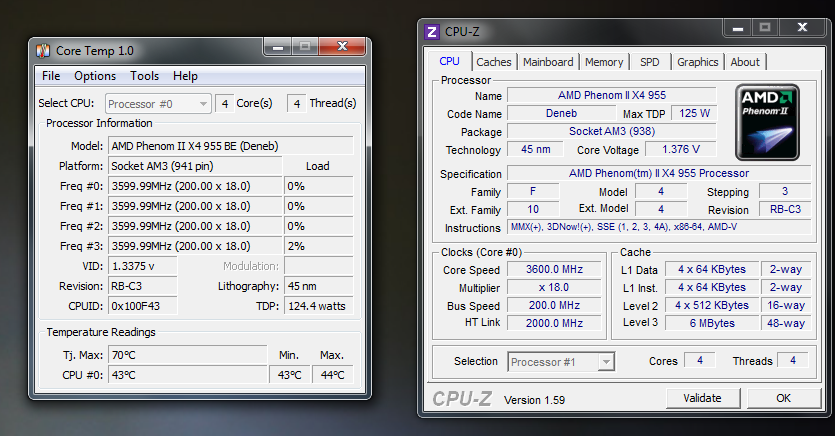The image size is (835, 436).
Task: Click the VID value 1.3375 v
Action: [x=143, y=266]
